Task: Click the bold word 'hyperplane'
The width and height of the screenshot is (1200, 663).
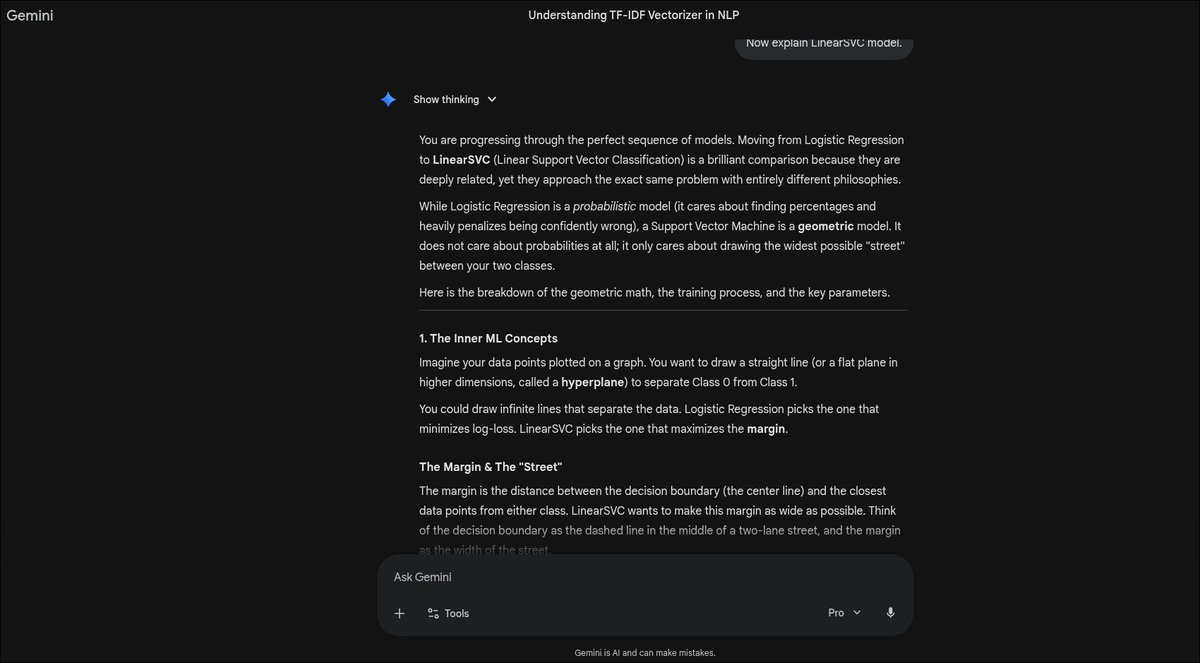Action: pyautogui.click(x=593, y=382)
